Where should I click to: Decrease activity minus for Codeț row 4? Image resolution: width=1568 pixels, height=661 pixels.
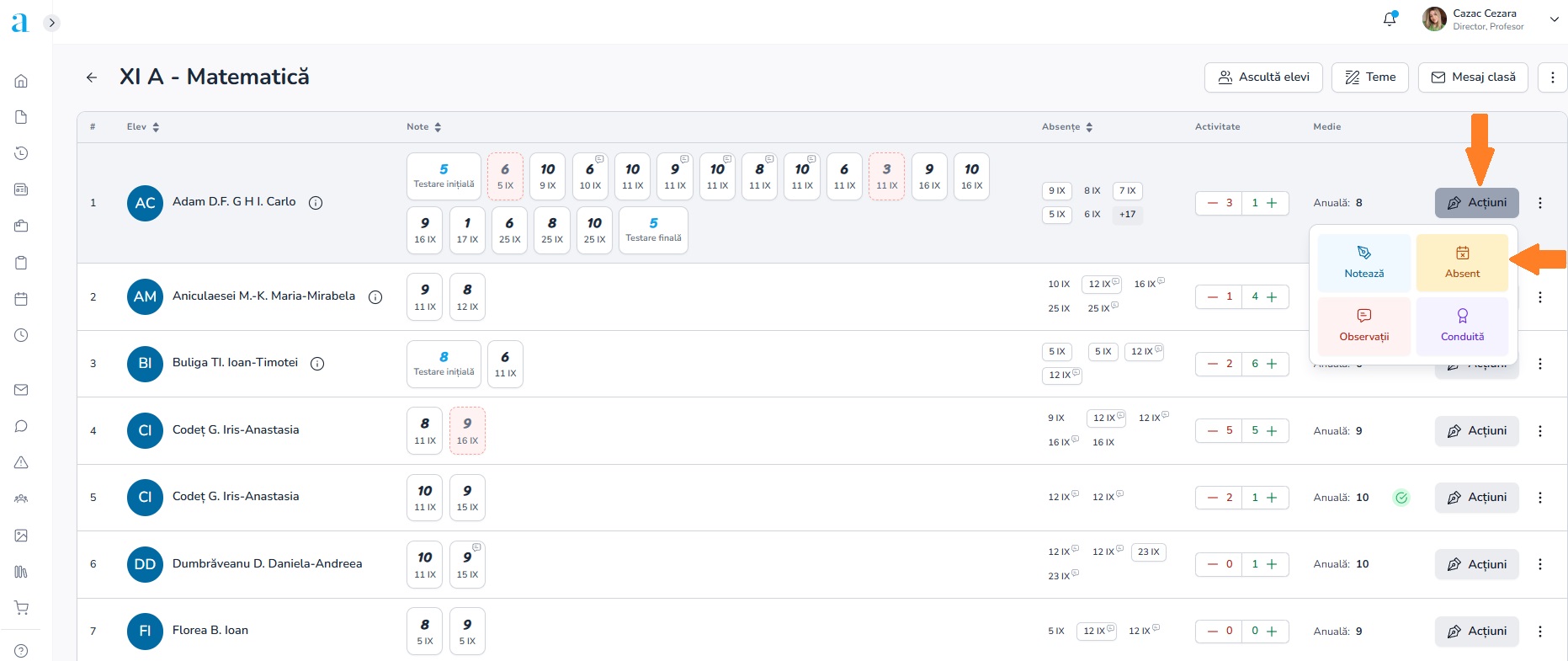[1213, 431]
